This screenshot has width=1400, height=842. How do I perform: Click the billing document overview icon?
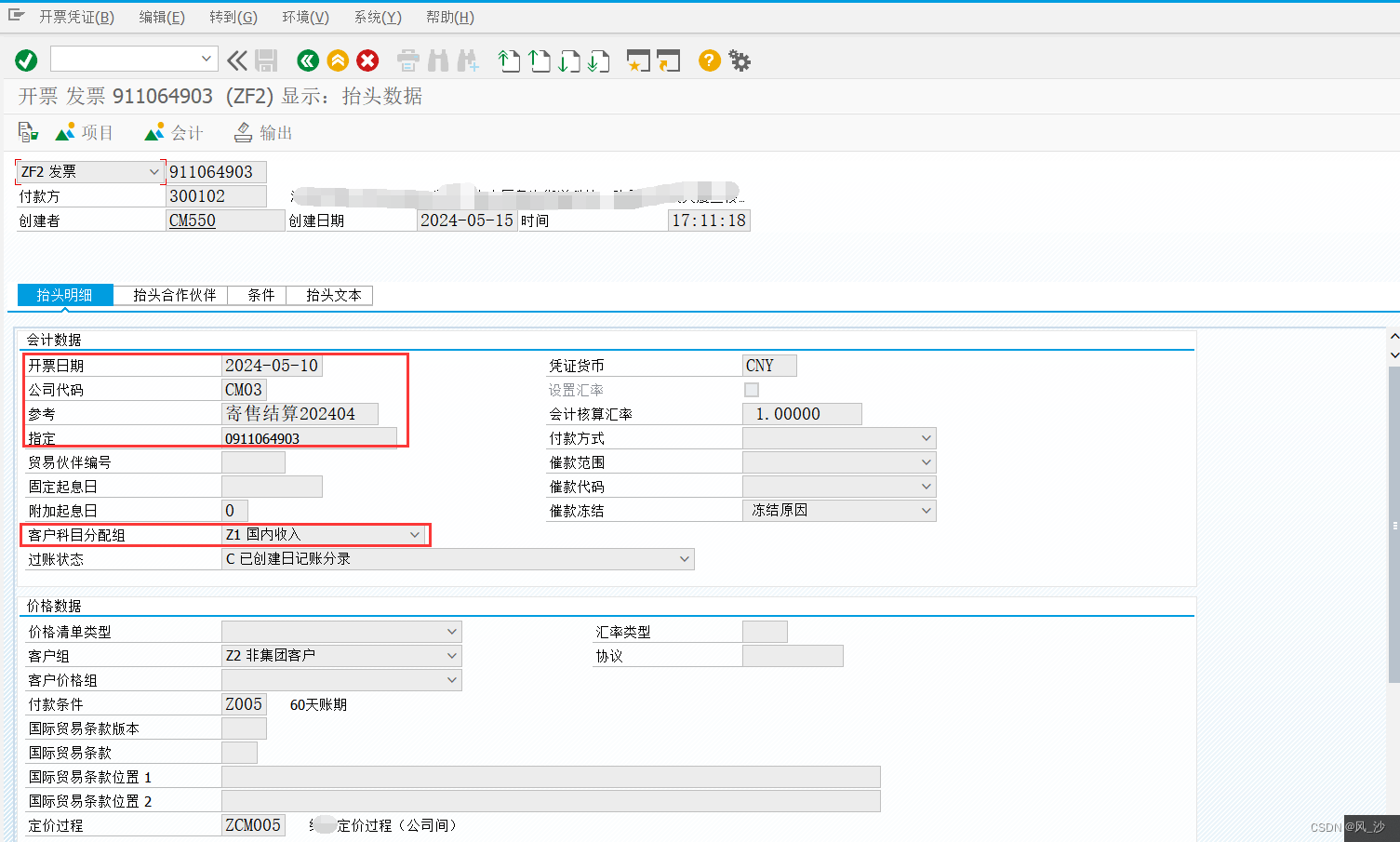click(x=26, y=131)
